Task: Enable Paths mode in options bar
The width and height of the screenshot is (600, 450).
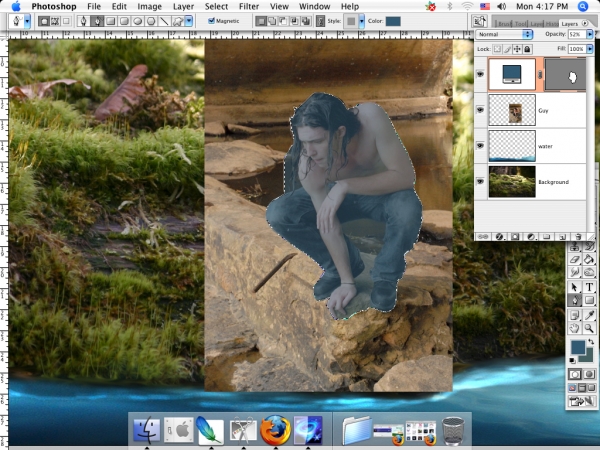Action: pos(55,21)
